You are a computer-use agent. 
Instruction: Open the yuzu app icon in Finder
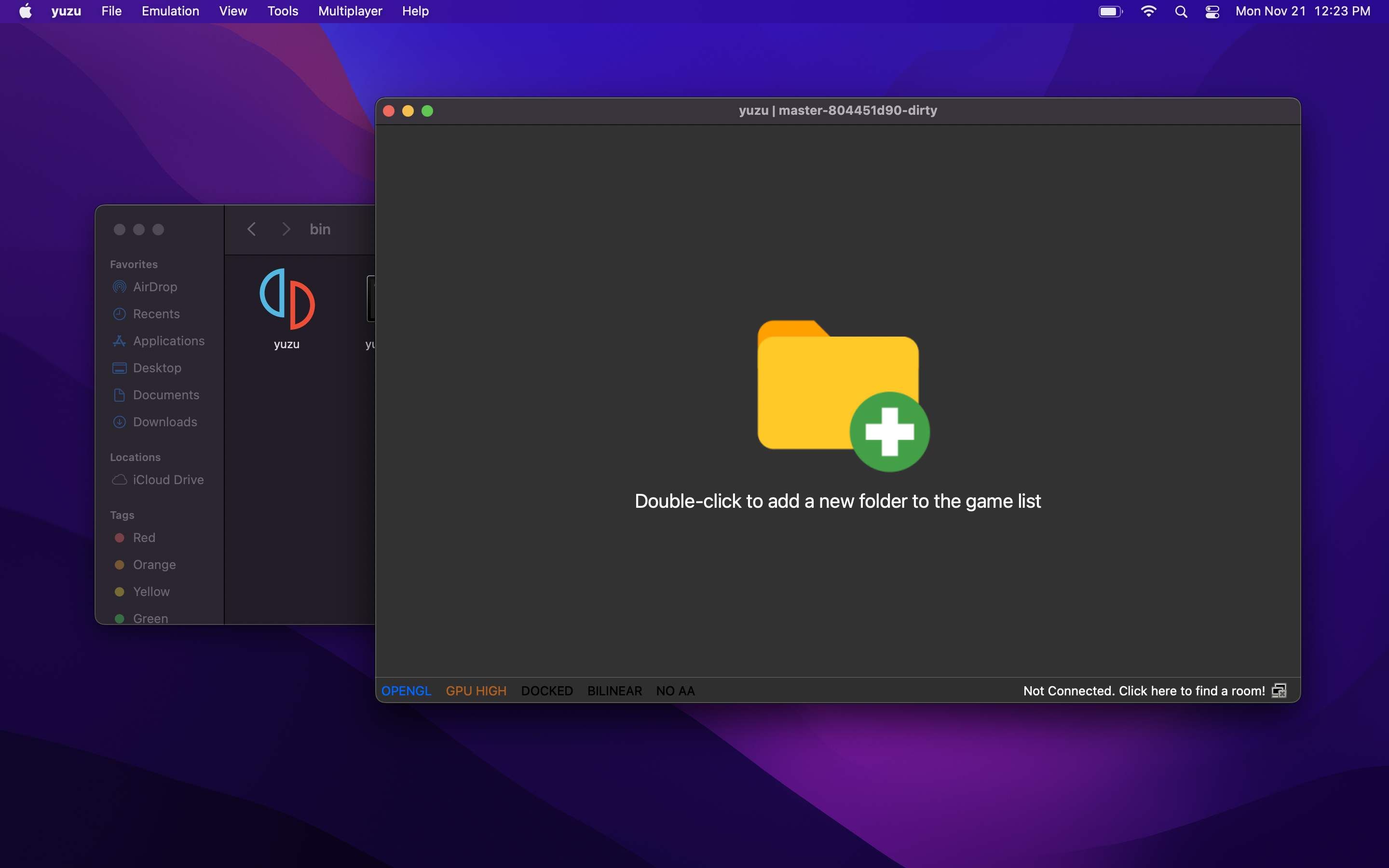(286, 299)
